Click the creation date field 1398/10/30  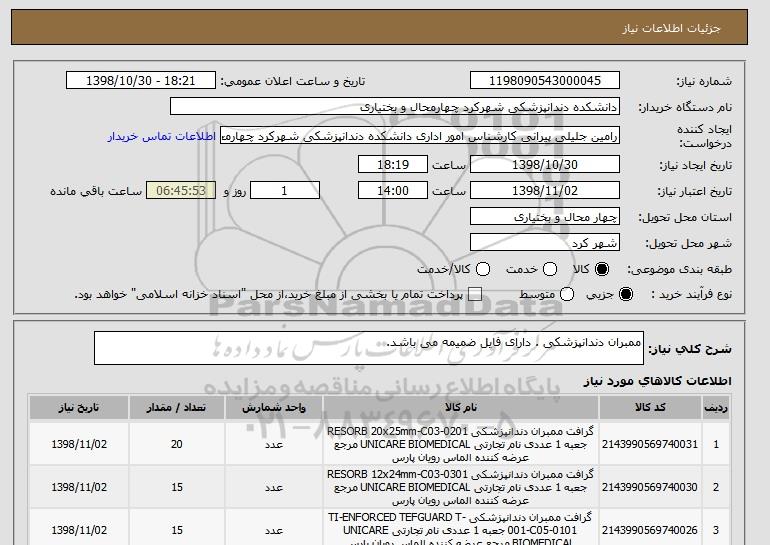tap(545, 164)
